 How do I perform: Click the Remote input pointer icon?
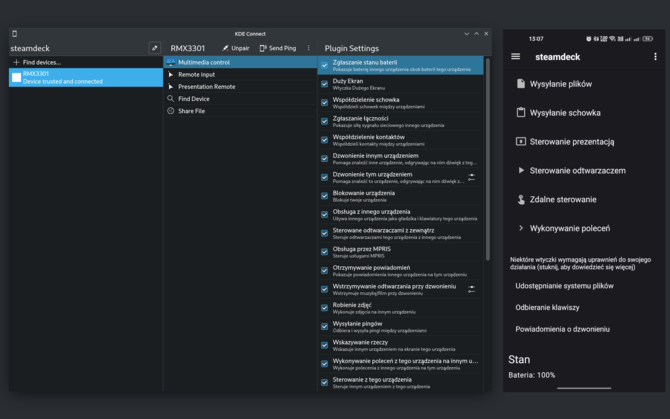(170, 74)
